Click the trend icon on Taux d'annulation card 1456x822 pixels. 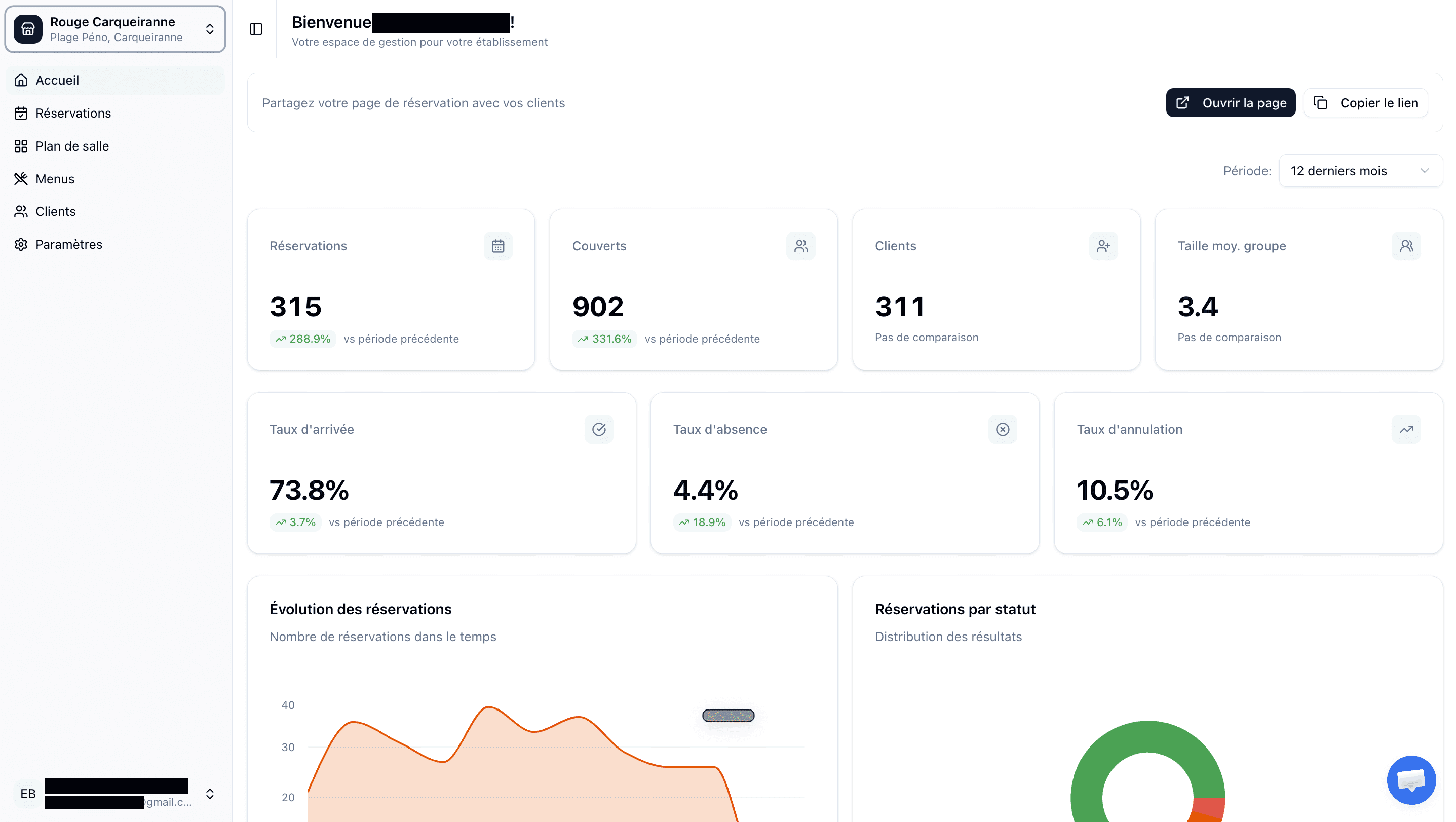1407,429
